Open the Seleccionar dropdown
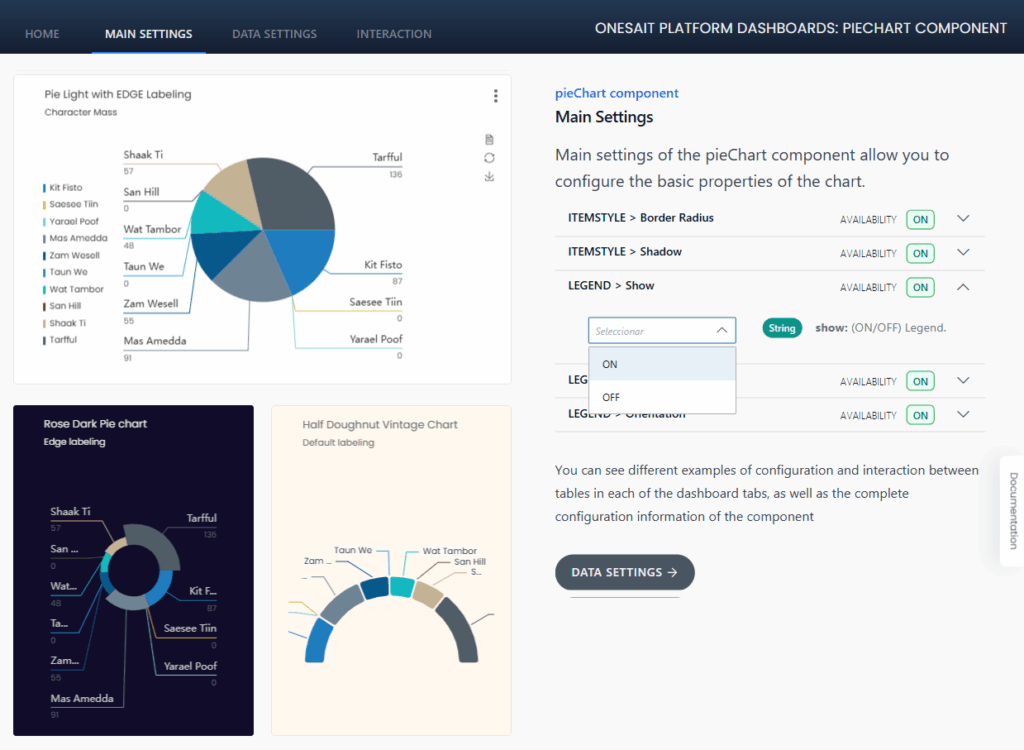1024x750 pixels. click(x=661, y=330)
